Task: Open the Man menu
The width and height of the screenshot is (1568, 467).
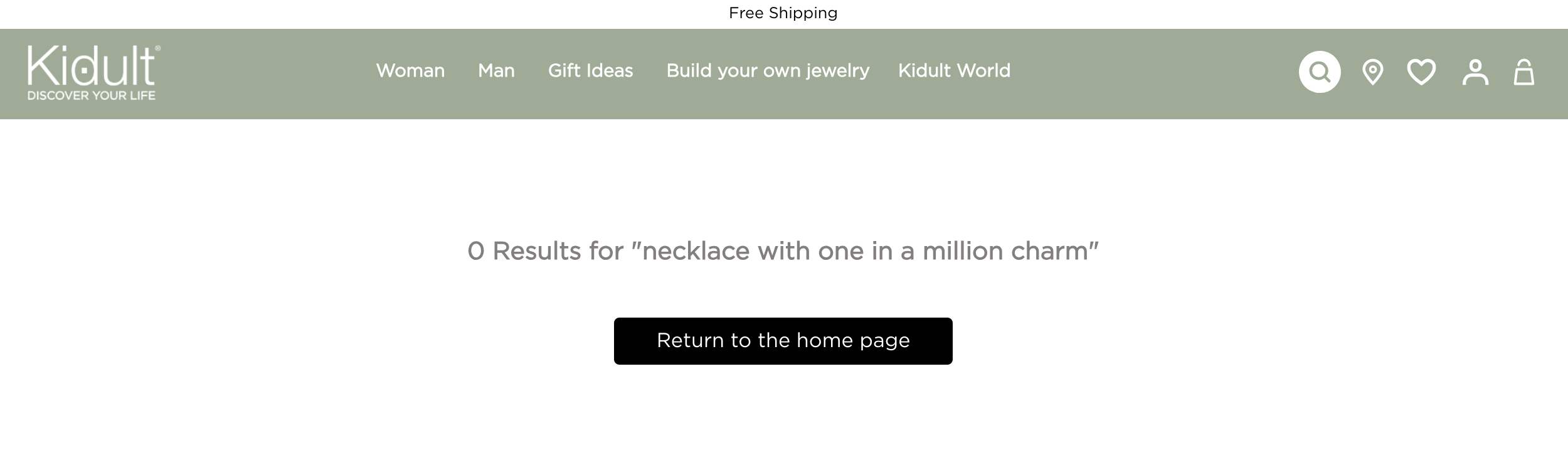Action: [x=496, y=71]
